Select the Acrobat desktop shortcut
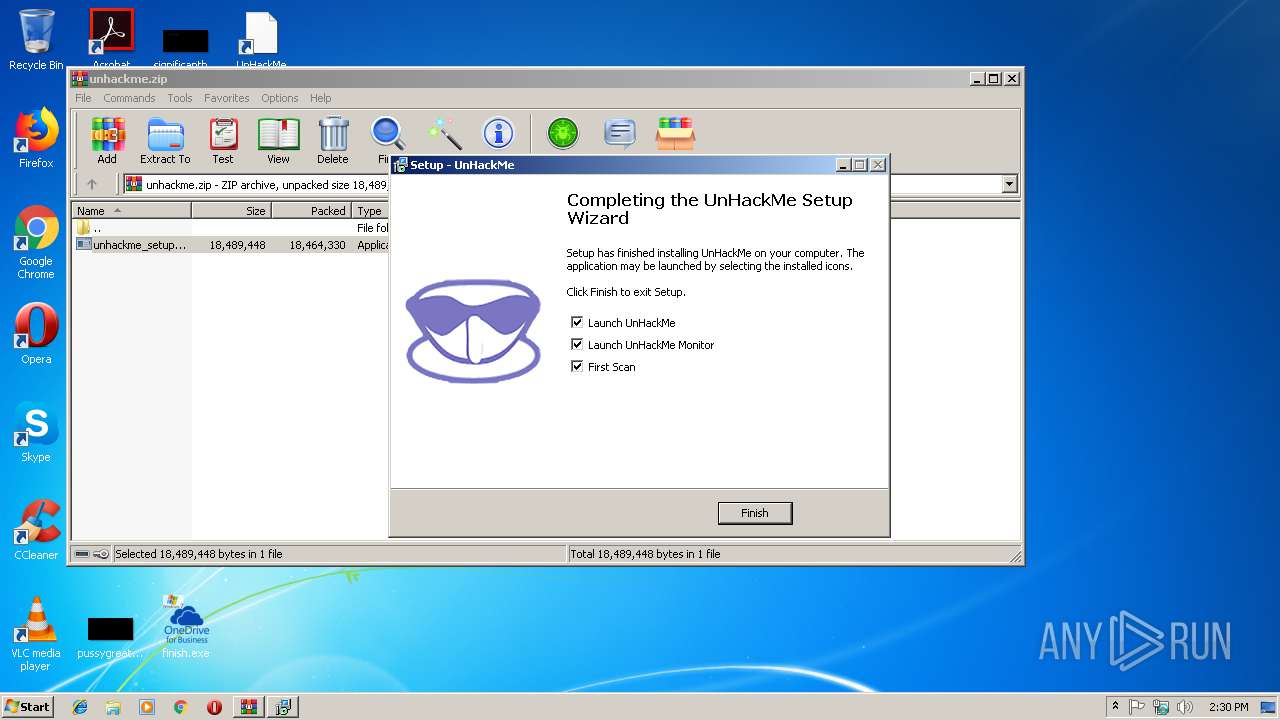The width and height of the screenshot is (1280, 720). [111, 39]
